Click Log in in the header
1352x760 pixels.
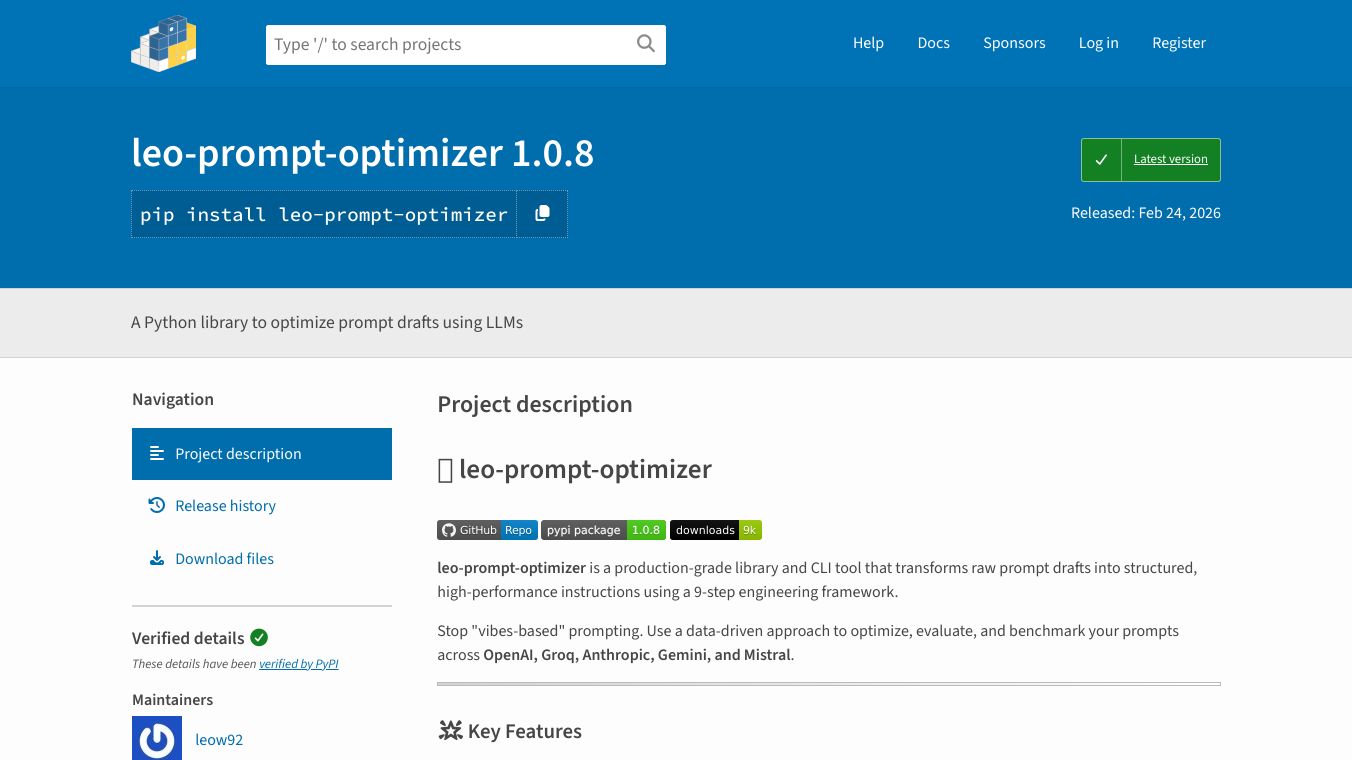1098,43
